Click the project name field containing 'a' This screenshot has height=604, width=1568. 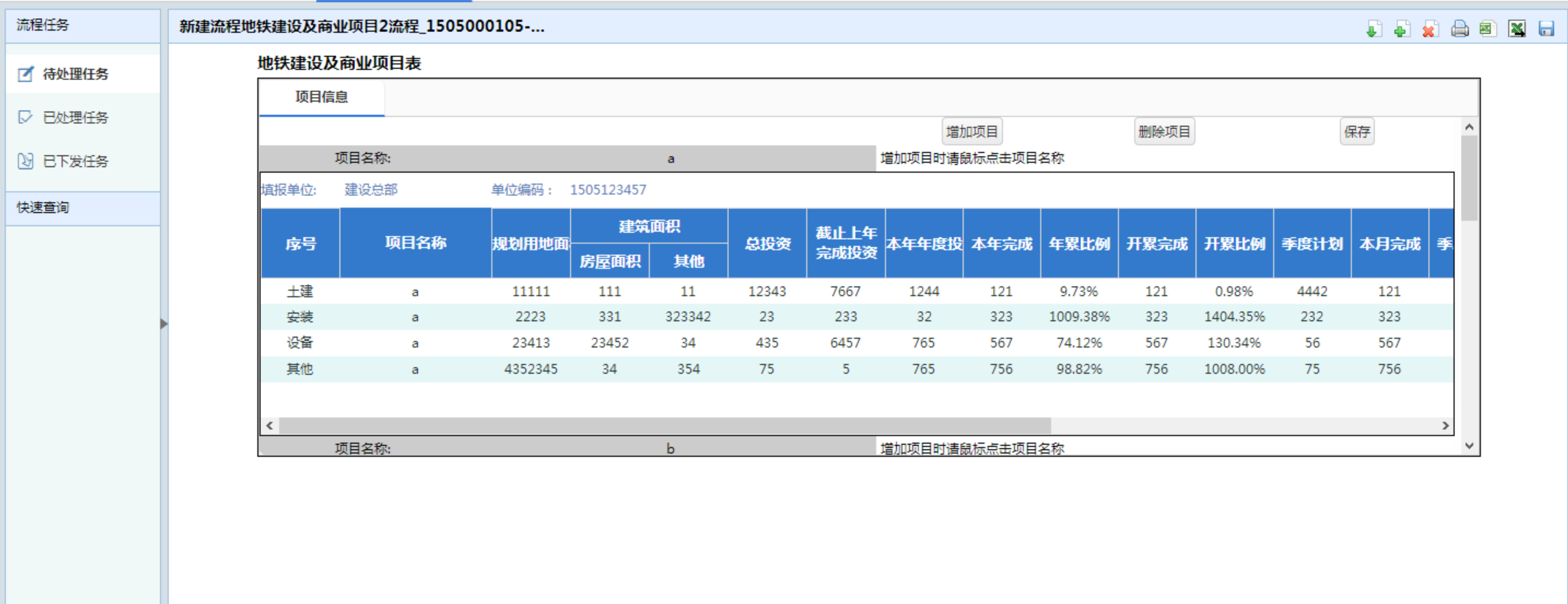671,158
